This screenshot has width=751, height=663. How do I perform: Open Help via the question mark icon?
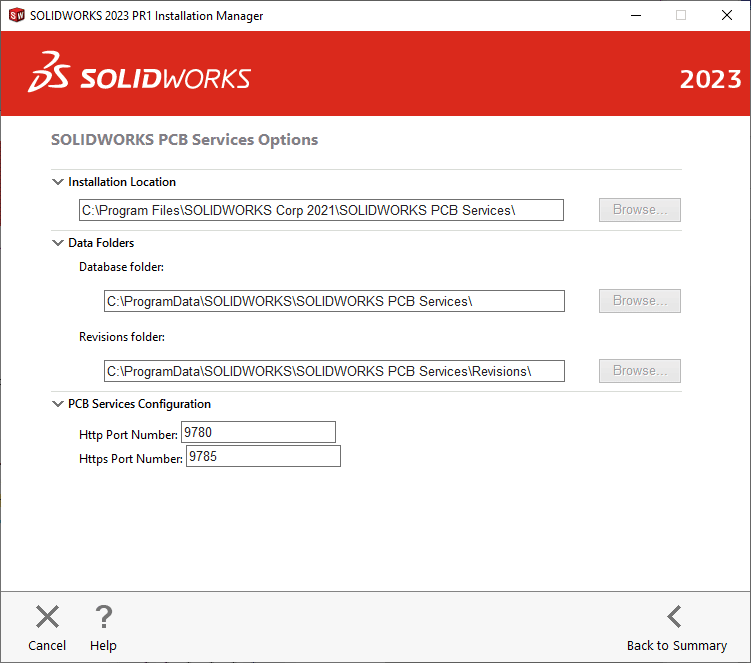pos(103,617)
